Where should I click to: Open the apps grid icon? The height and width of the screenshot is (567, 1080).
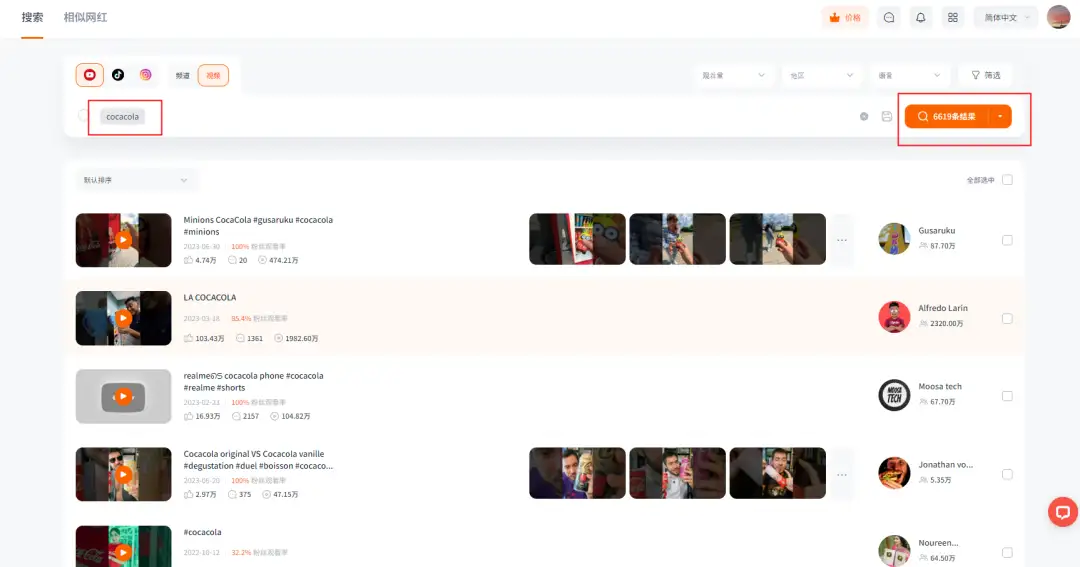point(953,17)
